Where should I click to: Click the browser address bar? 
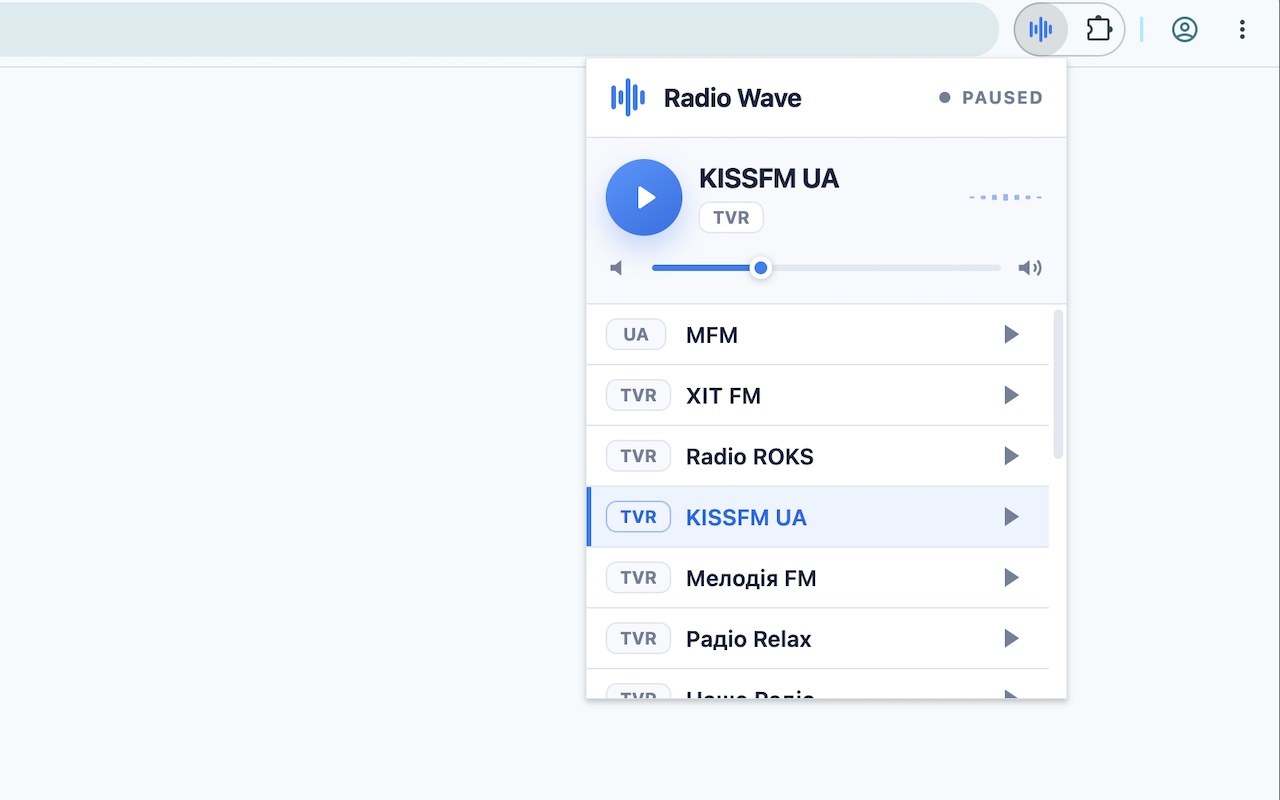499,29
